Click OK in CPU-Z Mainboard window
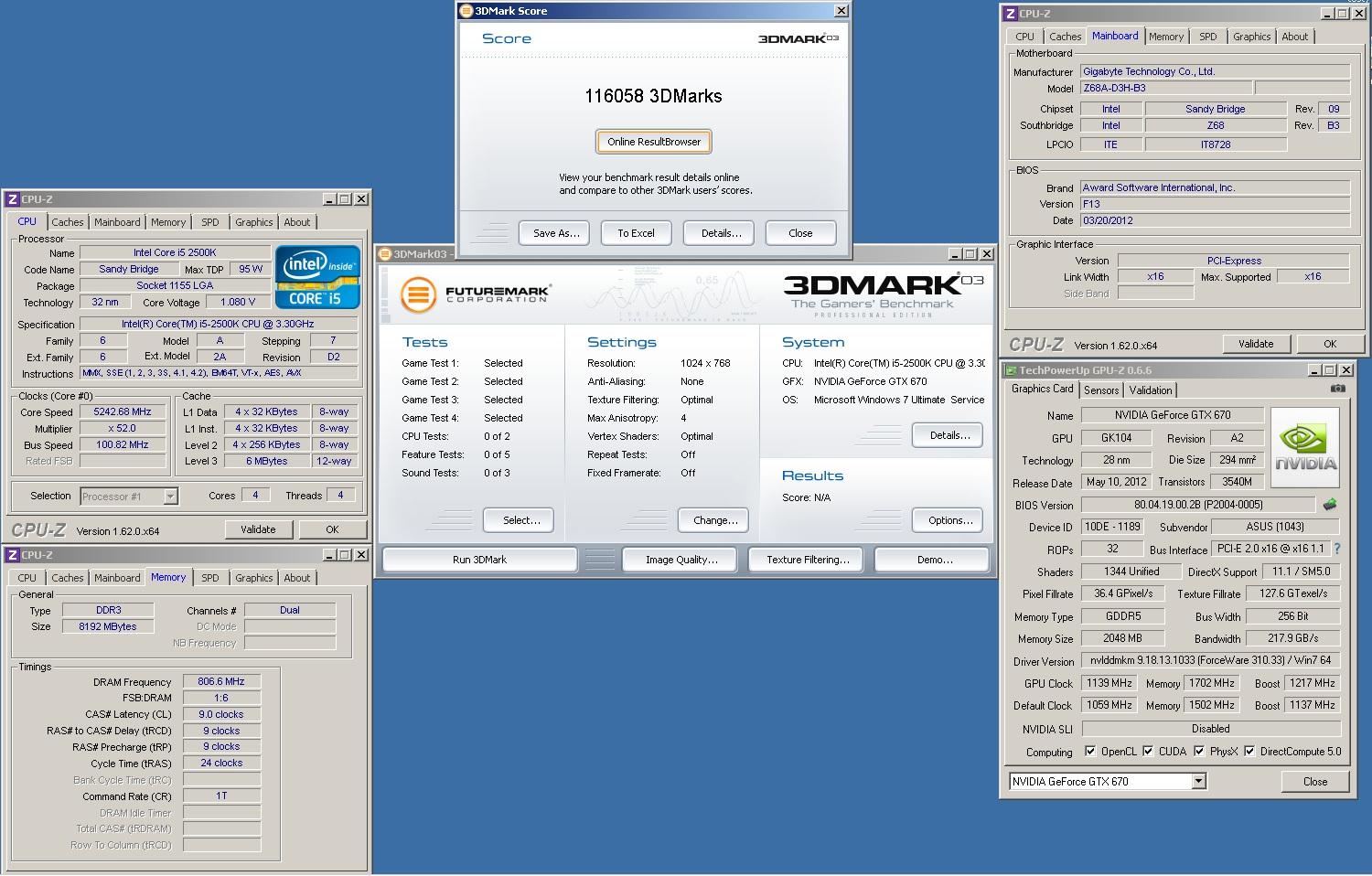Image resolution: width=1372 pixels, height=876 pixels. (x=1330, y=344)
